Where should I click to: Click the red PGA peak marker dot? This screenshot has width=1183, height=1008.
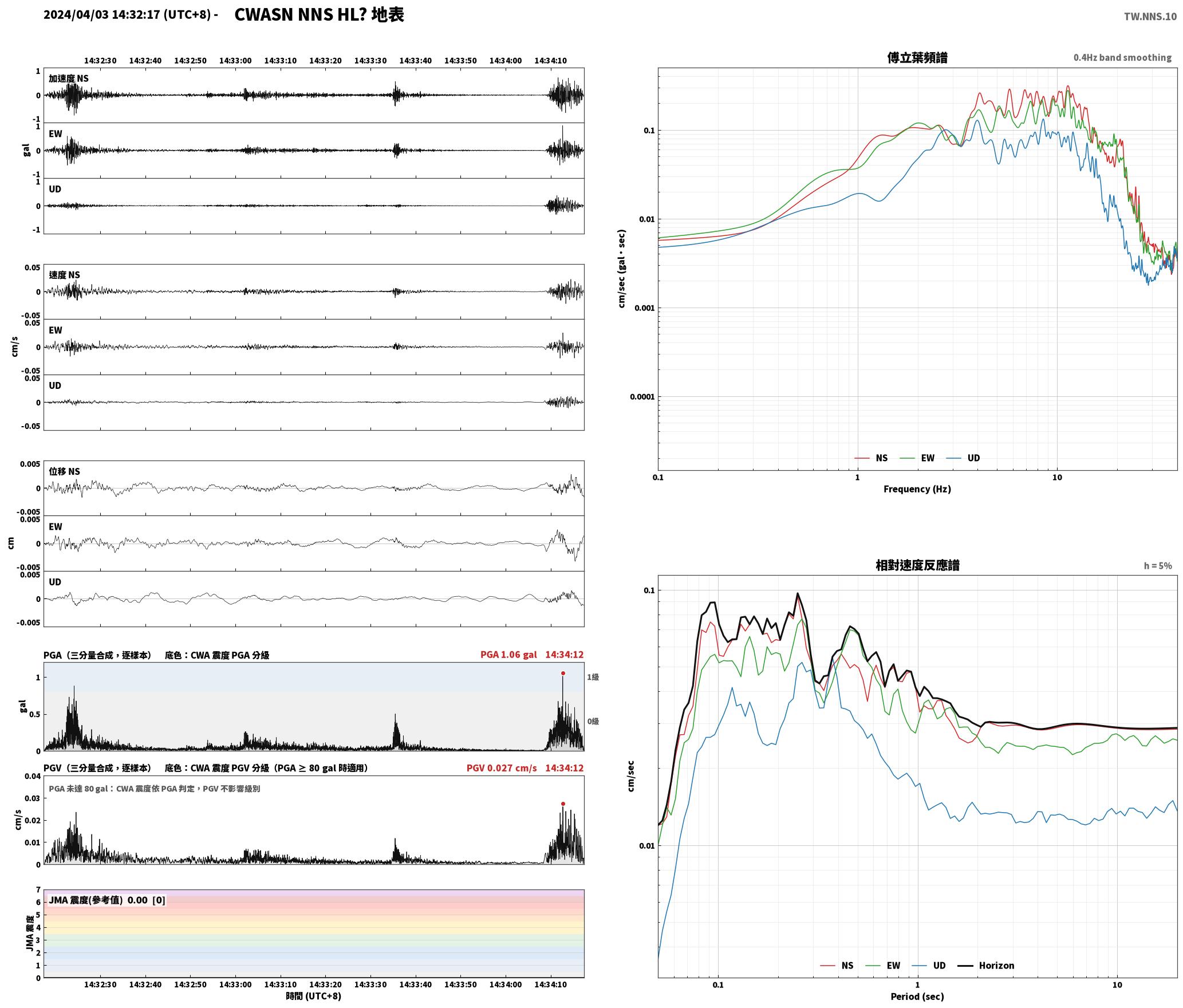(563, 673)
